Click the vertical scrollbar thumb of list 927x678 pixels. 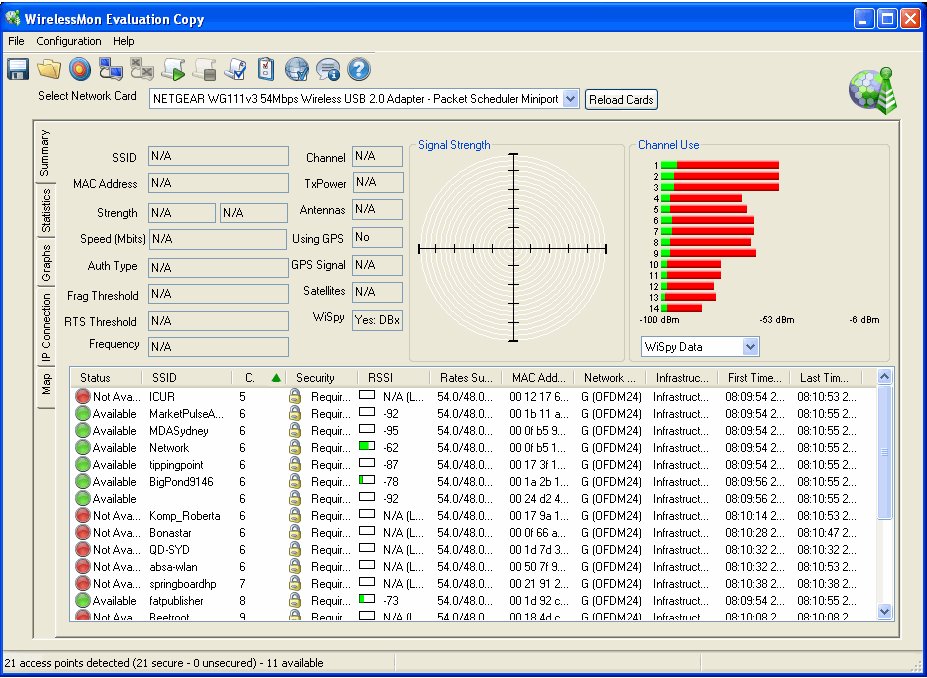click(x=884, y=452)
